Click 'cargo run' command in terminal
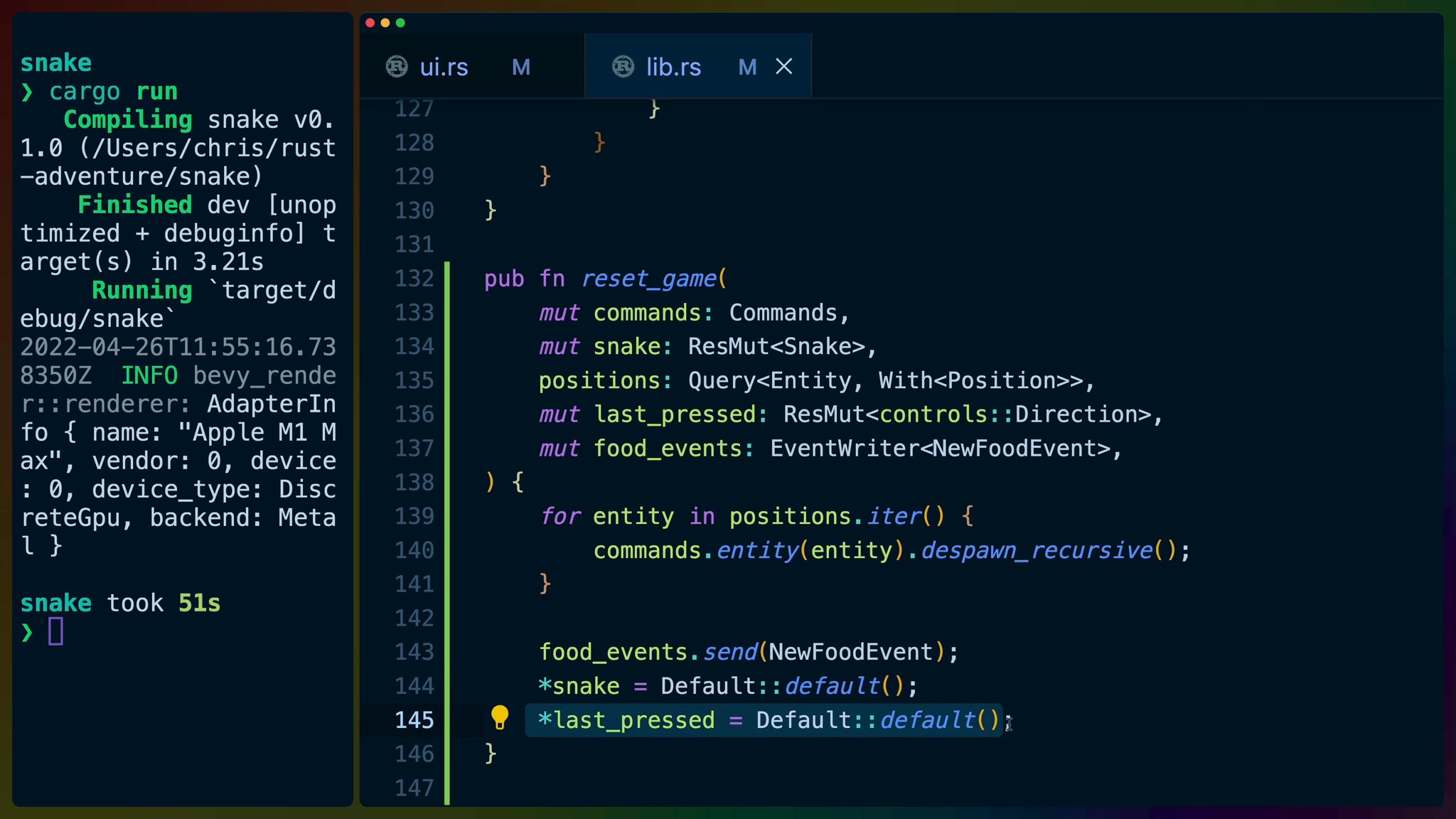 114,92
